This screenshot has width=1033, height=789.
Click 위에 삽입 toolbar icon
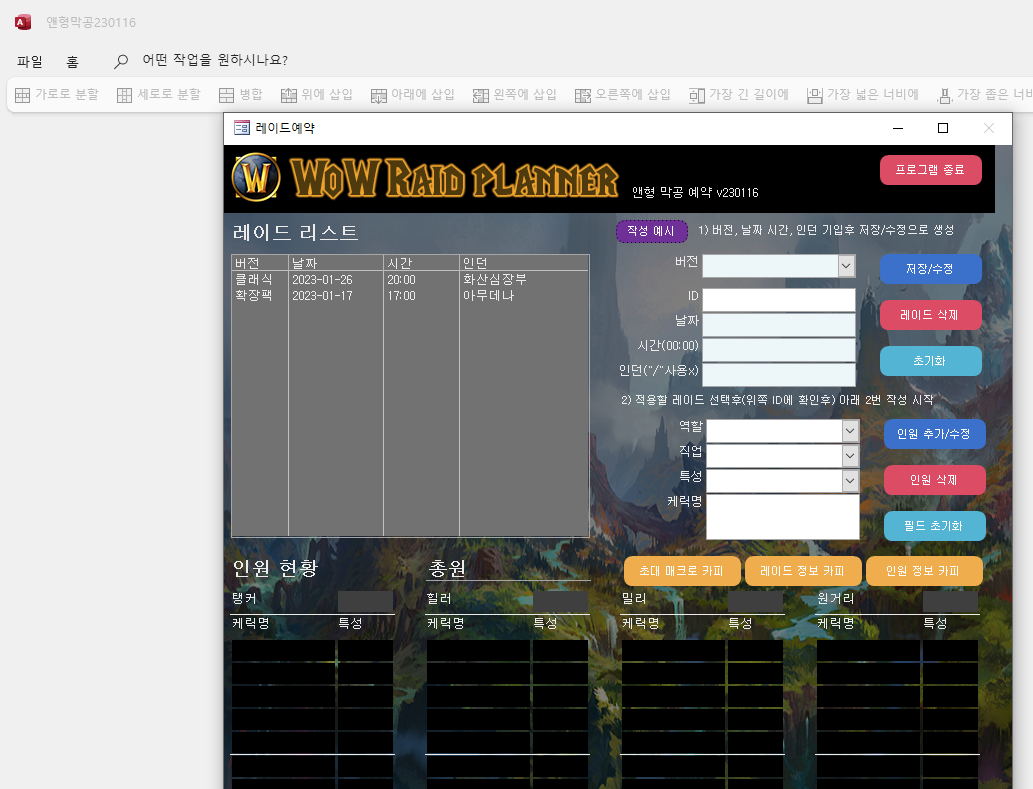(x=289, y=95)
